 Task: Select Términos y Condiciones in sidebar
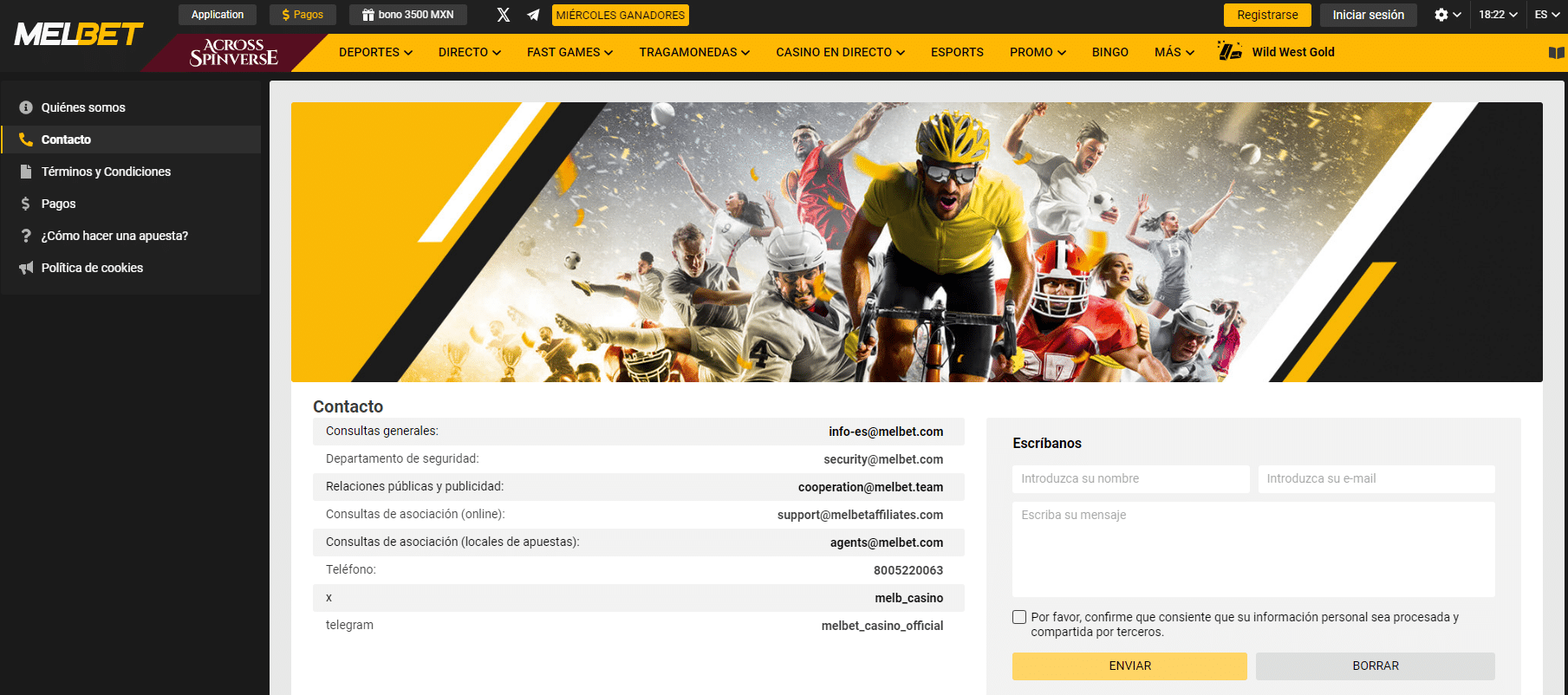106,172
